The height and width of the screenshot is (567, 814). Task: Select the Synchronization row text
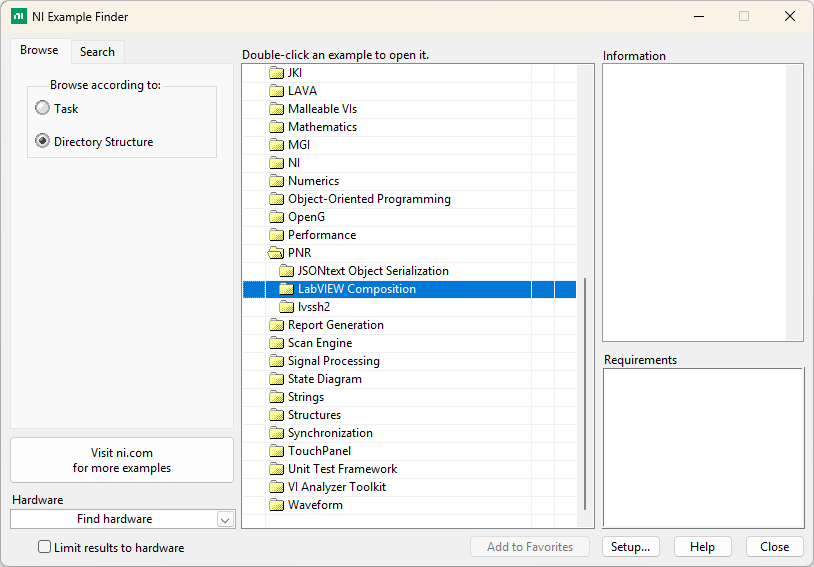pos(330,433)
